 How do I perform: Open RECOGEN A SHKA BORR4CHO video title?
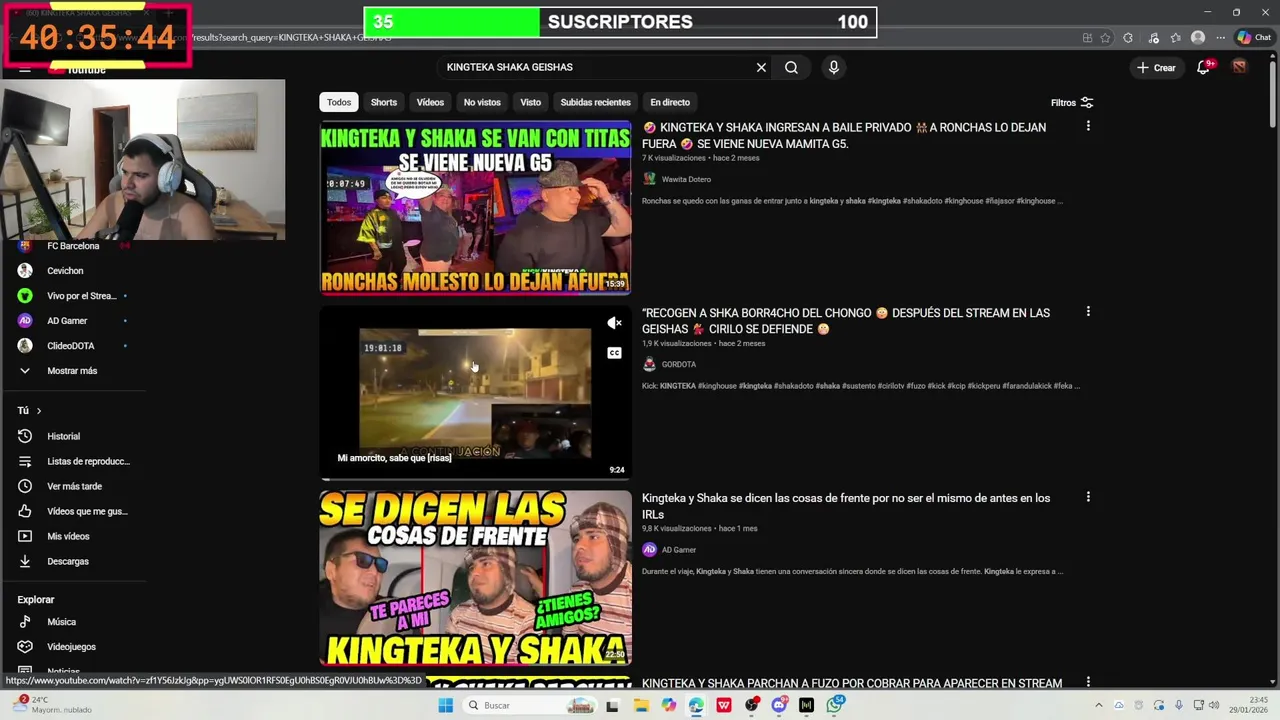coord(846,321)
